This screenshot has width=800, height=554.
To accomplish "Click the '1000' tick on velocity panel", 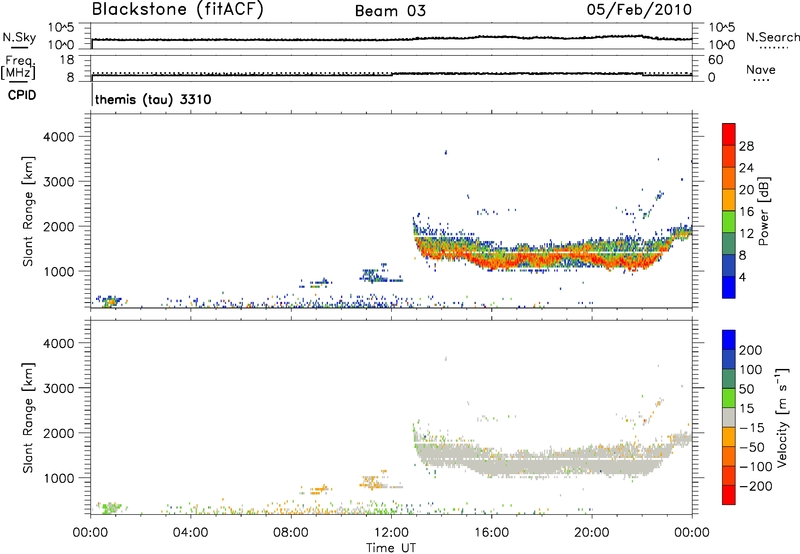I will (59, 478).
